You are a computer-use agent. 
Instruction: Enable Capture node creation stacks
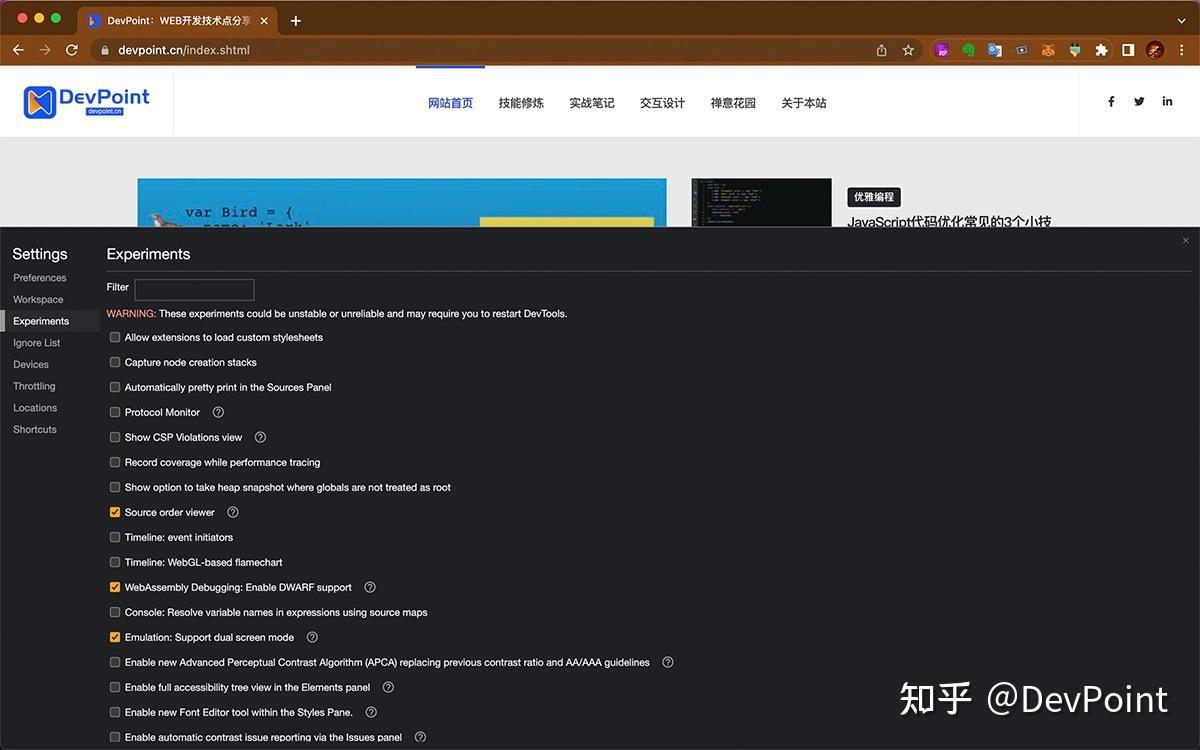click(115, 362)
